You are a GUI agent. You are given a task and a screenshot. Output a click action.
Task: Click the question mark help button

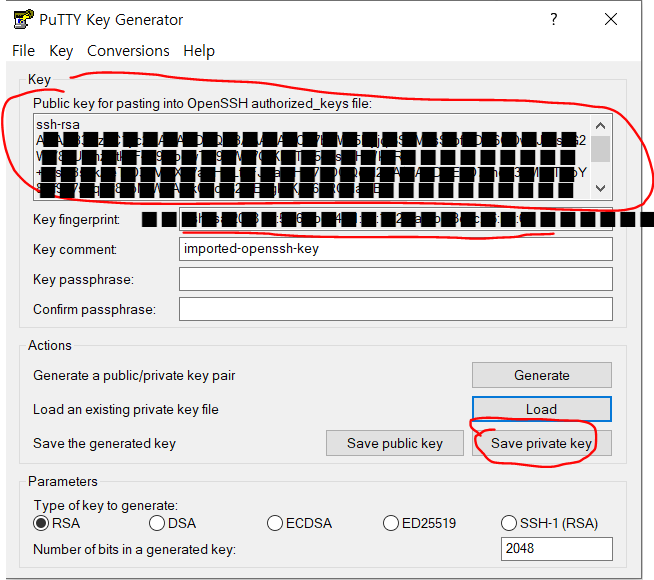coord(553,19)
